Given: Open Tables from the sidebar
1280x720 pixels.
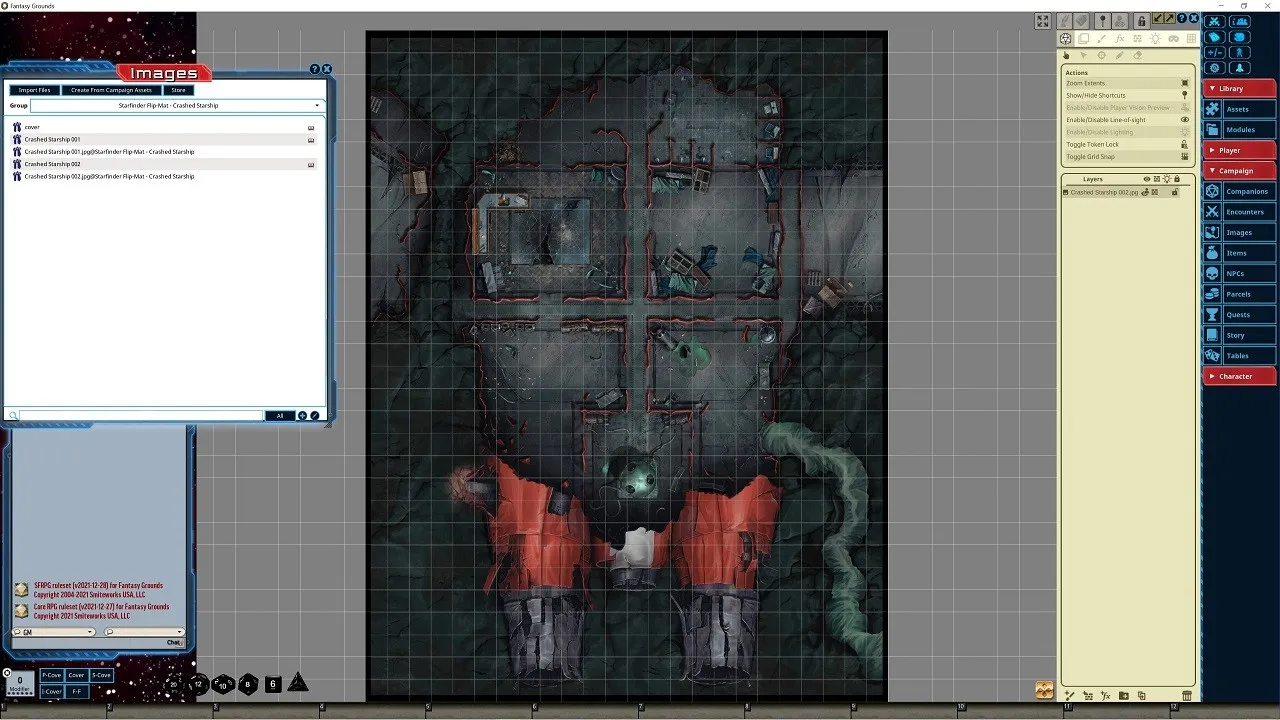Looking at the screenshot, I should tap(1239, 355).
